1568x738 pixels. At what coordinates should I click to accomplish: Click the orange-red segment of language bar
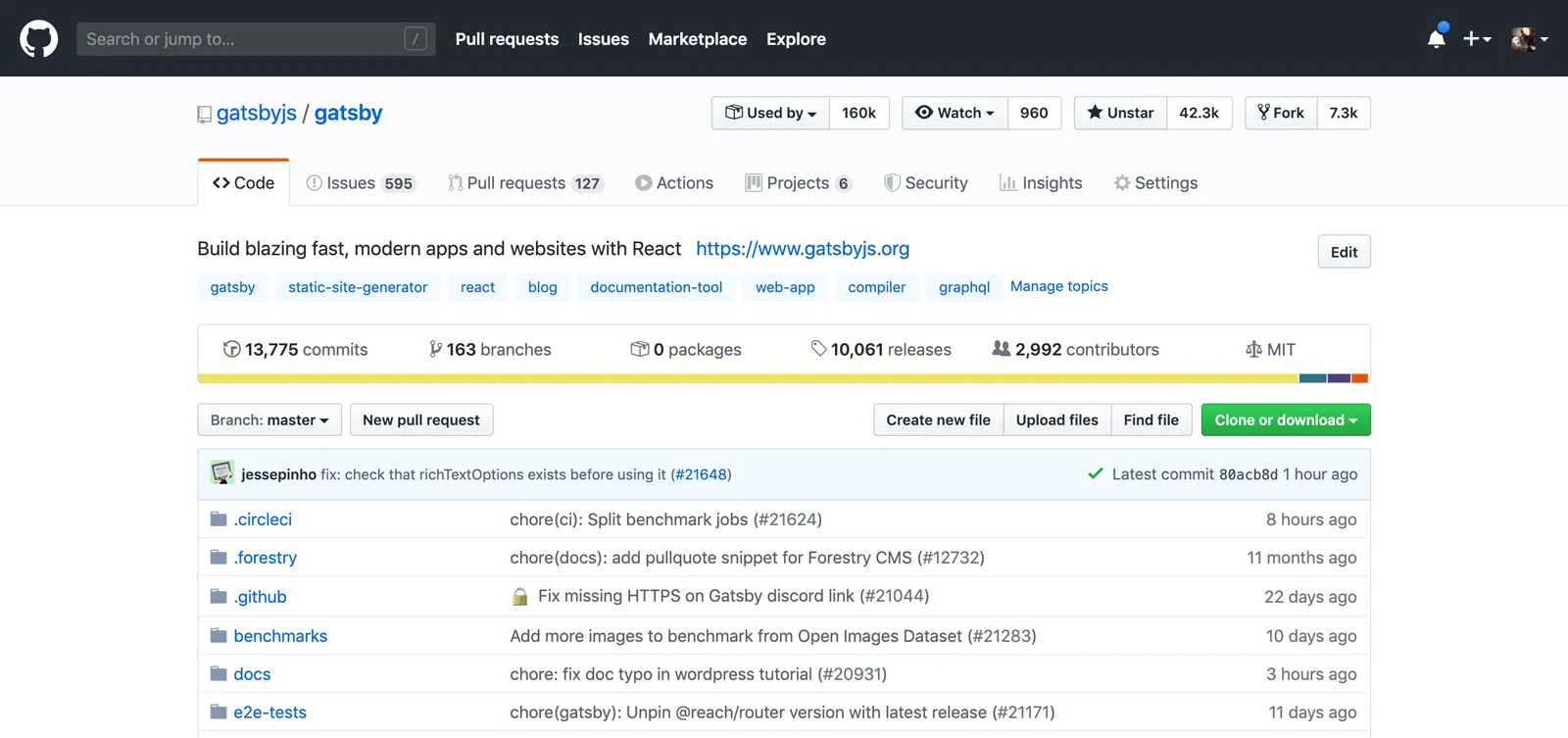pyautogui.click(x=1360, y=378)
